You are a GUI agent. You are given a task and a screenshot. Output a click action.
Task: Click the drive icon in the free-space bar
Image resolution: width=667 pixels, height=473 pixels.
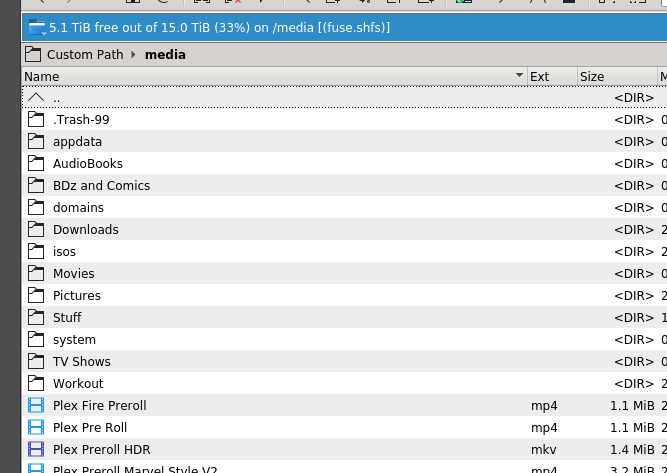click(x=37, y=28)
